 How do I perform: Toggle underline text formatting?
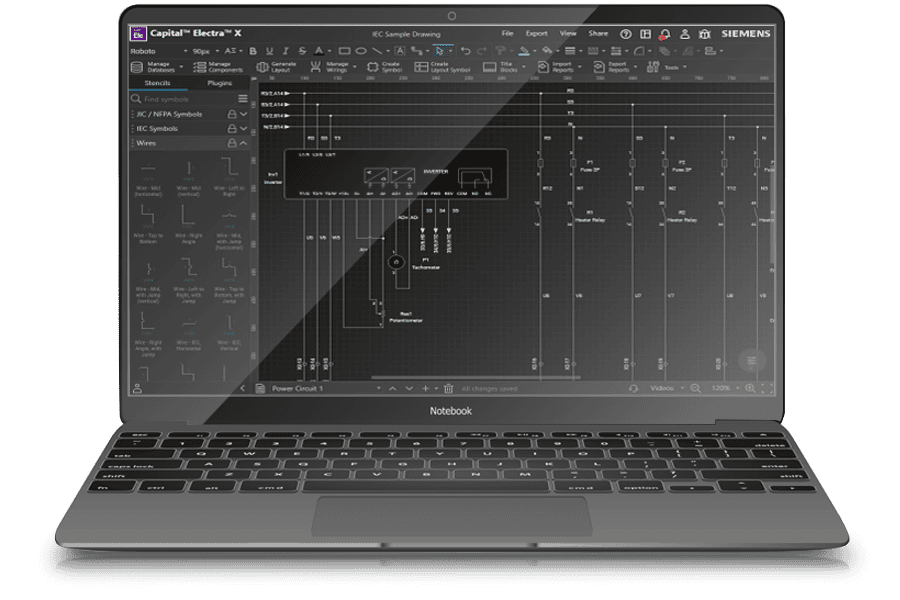pyautogui.click(x=269, y=51)
